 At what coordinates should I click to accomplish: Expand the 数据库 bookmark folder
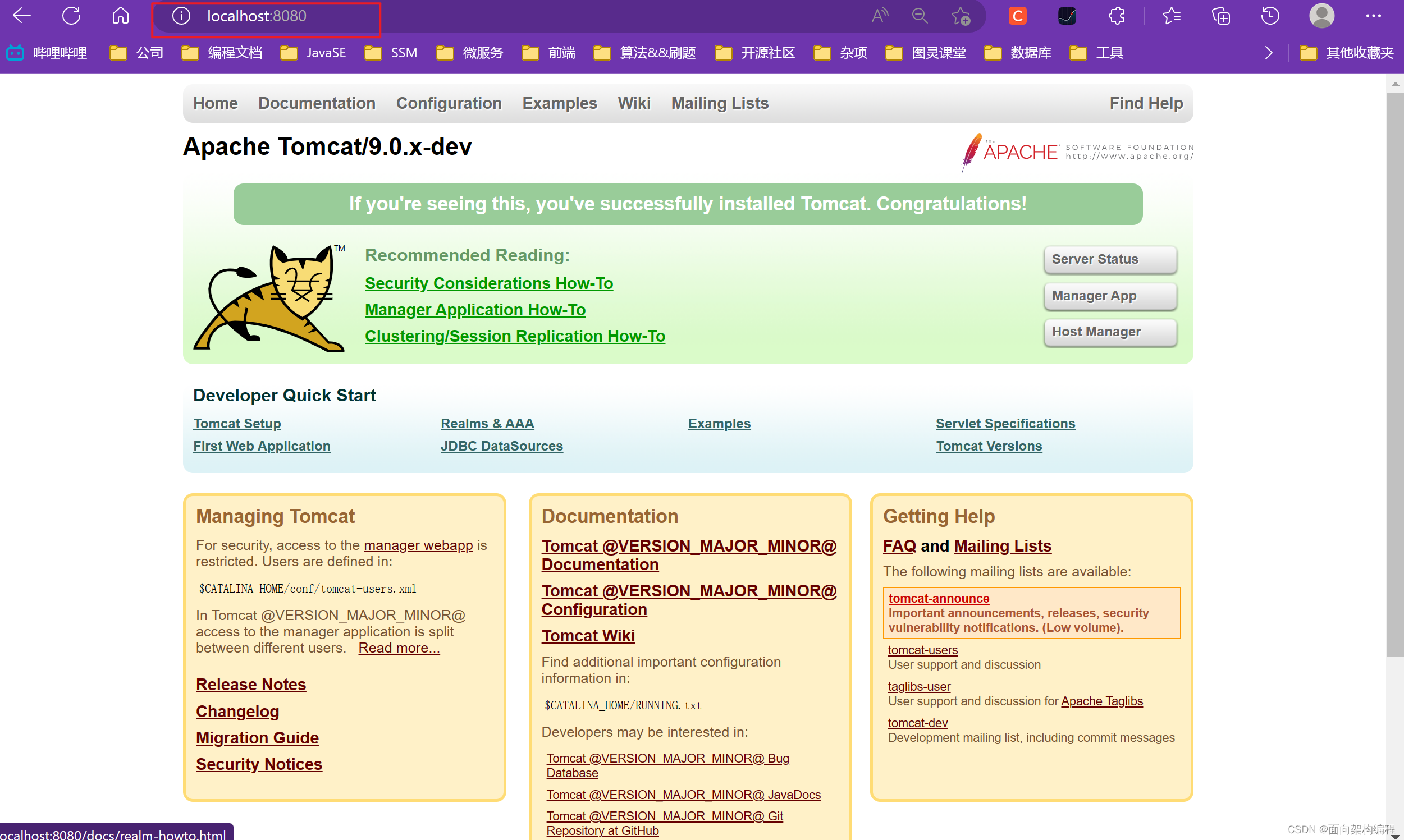click(x=1018, y=53)
